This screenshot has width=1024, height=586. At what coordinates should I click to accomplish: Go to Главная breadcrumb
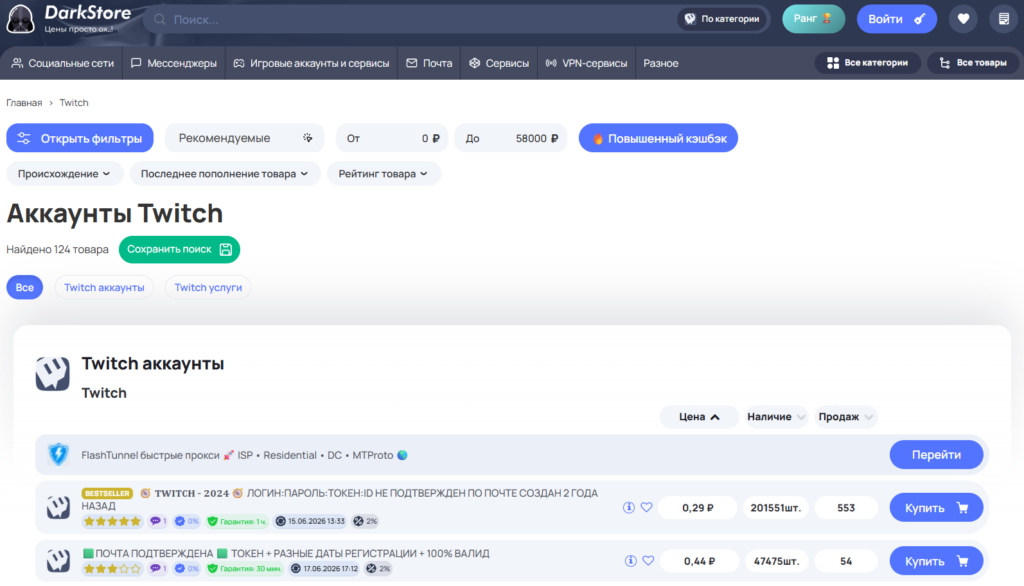[x=24, y=103]
